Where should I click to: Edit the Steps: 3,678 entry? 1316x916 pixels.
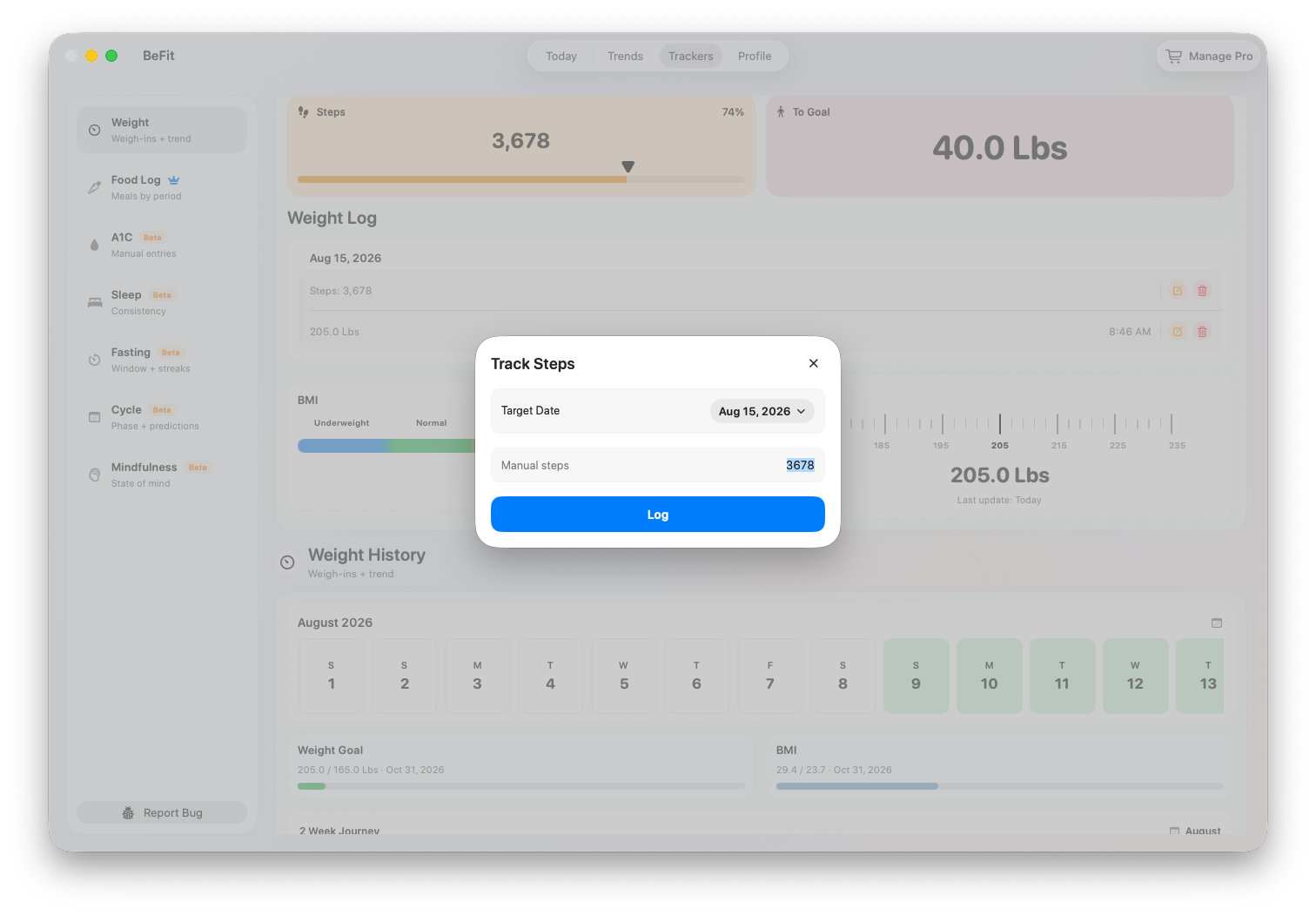pos(1178,291)
